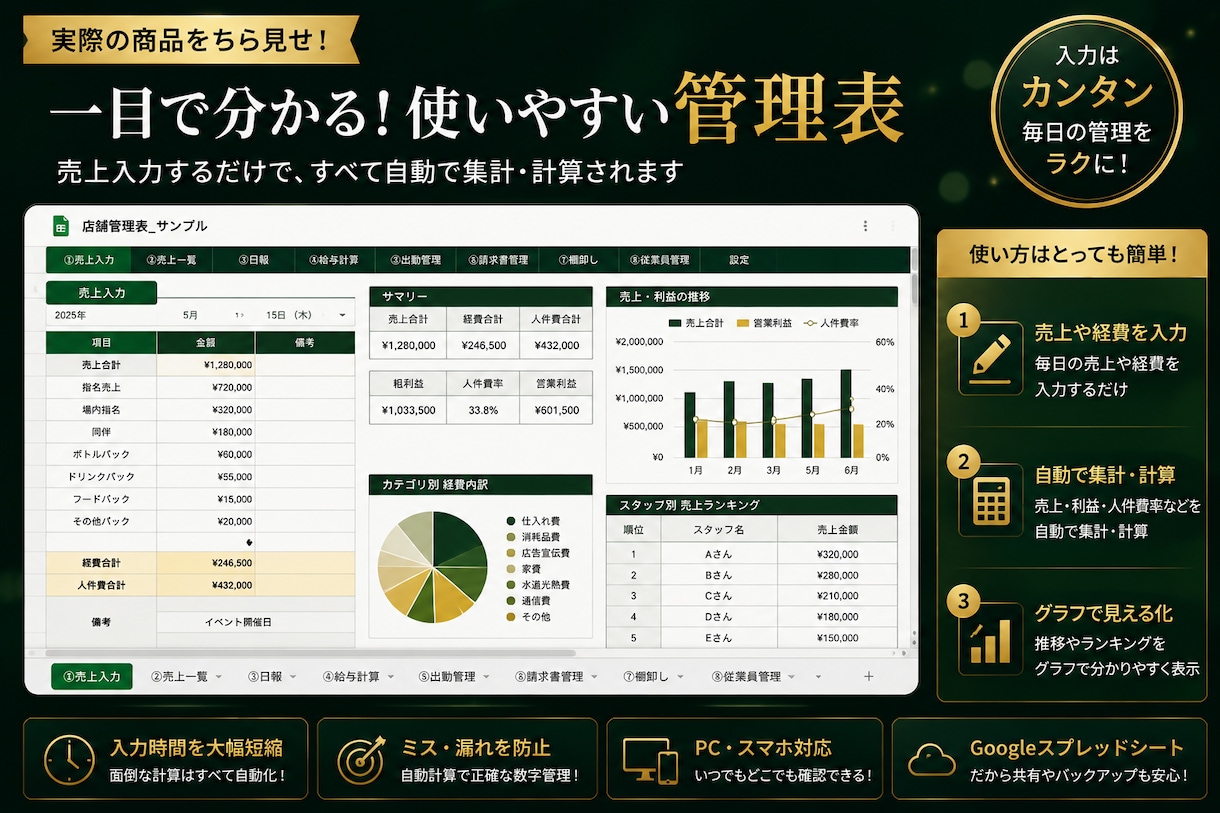Click the 水道光熱費 legend color dot
This screenshot has width=1220, height=813.
(511, 585)
